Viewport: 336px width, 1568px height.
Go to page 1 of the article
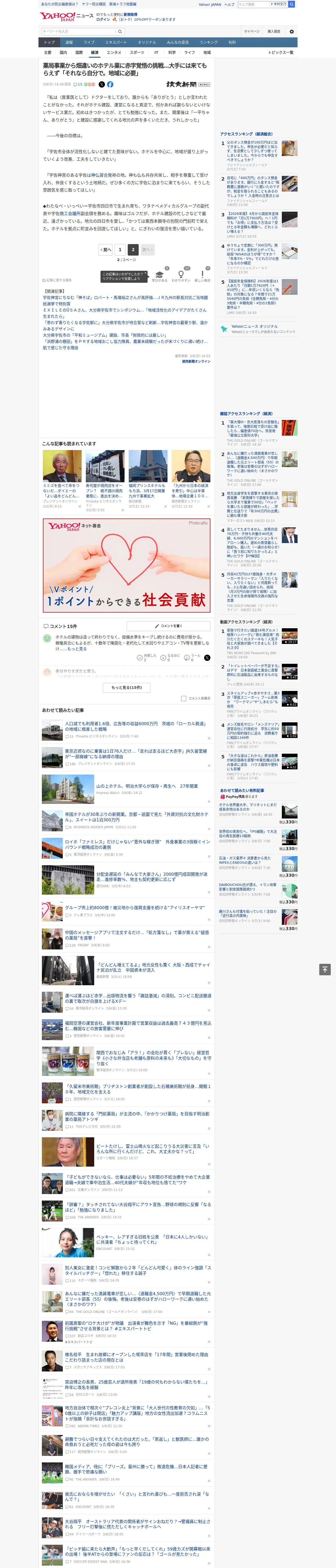[x=120, y=250]
